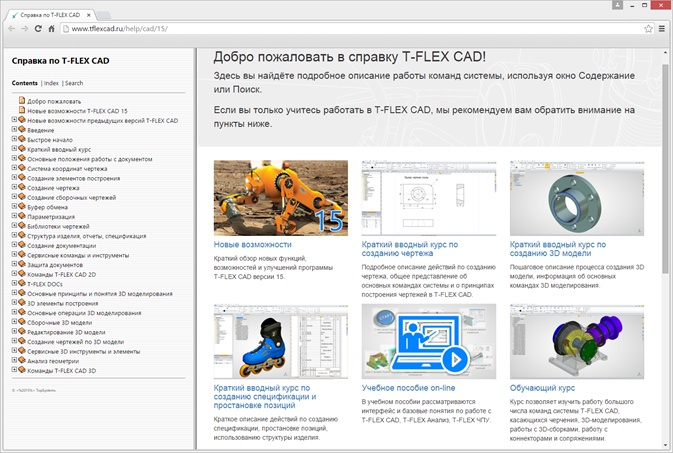Image resolution: width=673 pixels, height=453 pixels.
Task: Open a new browser tab
Action: [104, 15]
